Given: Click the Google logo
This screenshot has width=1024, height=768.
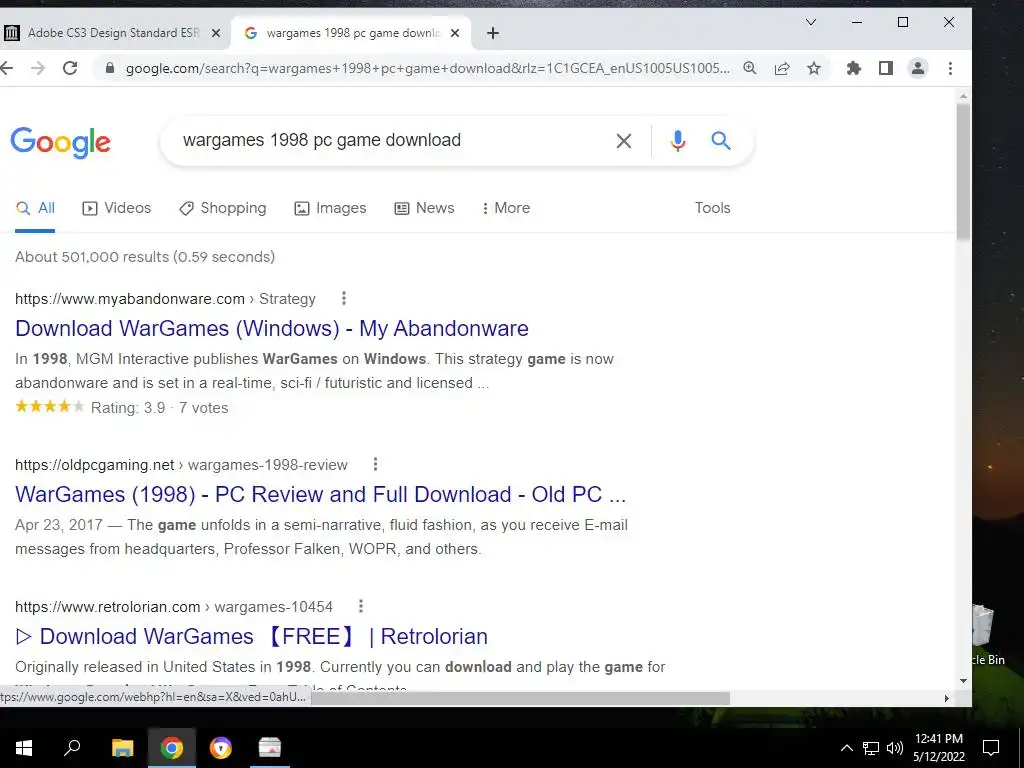Looking at the screenshot, I should pos(60,142).
